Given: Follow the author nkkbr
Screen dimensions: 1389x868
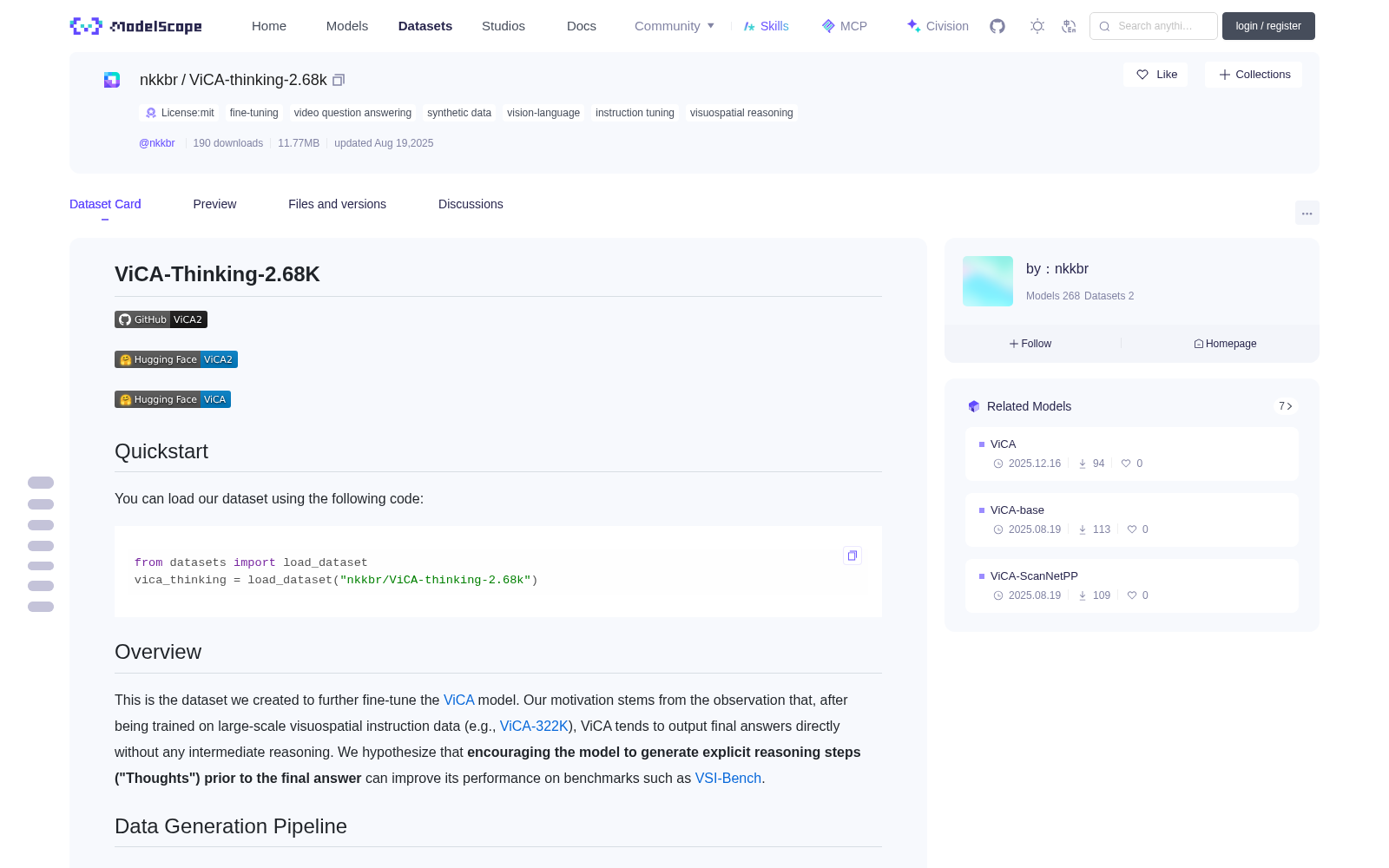Looking at the screenshot, I should click(x=1030, y=344).
